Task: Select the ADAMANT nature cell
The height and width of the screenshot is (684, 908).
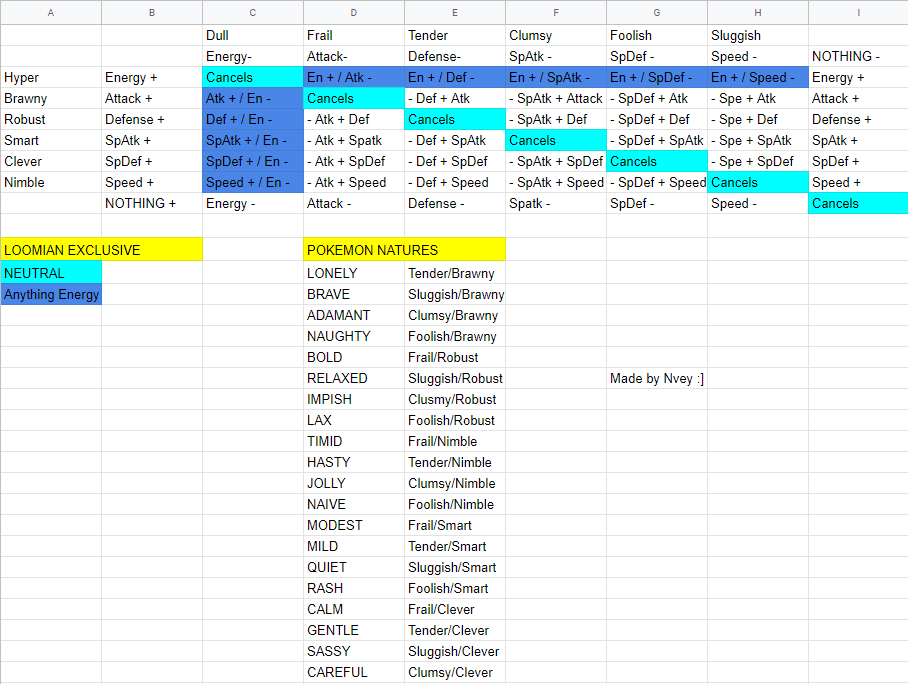Action: [x=354, y=315]
